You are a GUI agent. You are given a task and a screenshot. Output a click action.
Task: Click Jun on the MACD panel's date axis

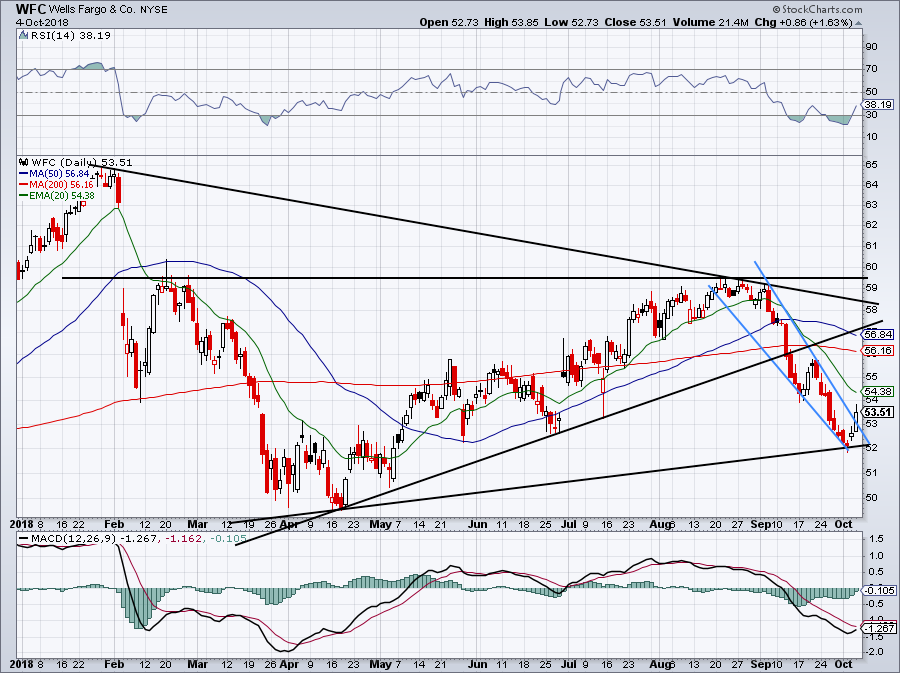click(x=478, y=664)
